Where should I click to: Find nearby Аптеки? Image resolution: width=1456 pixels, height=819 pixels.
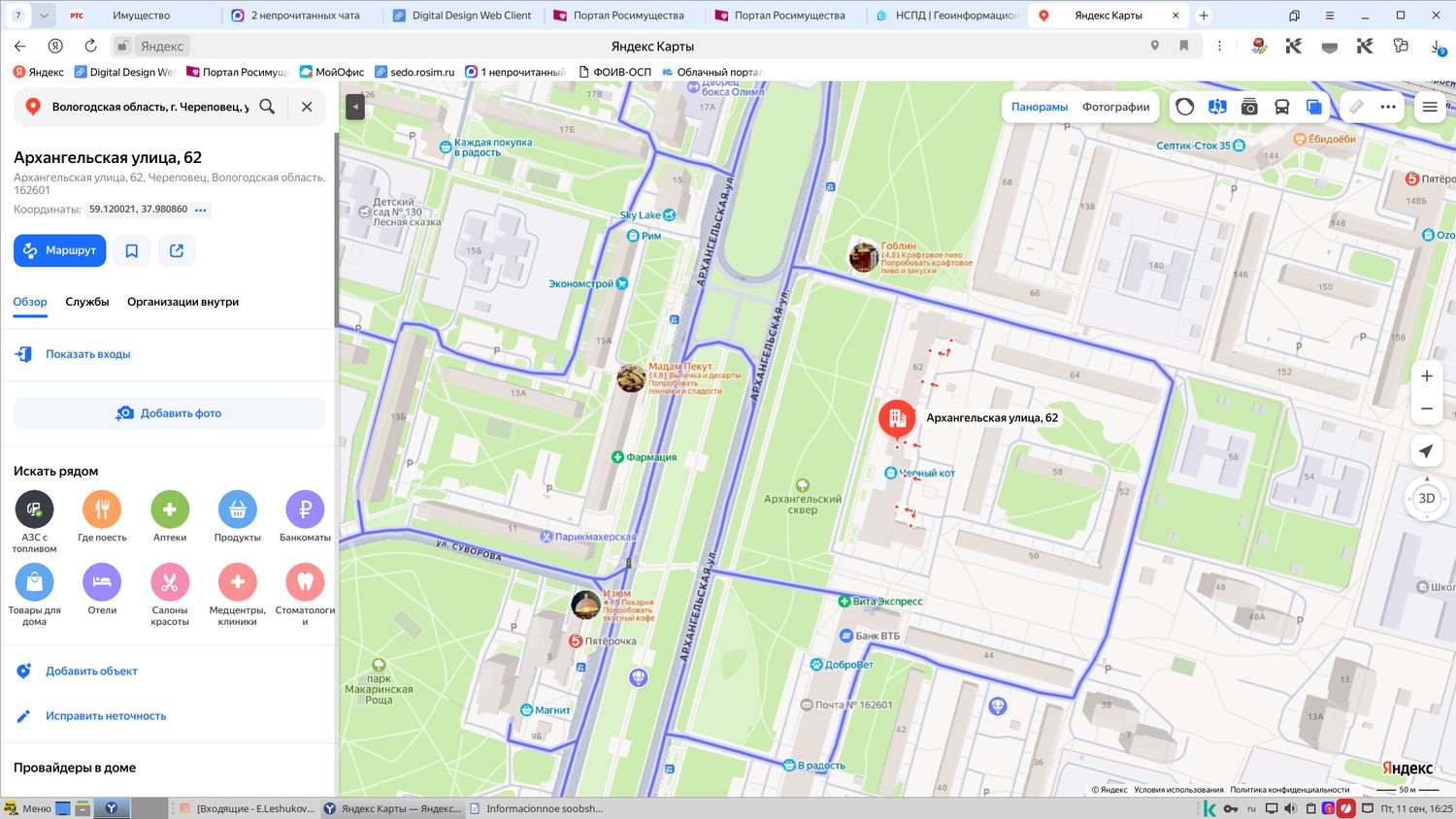tap(170, 517)
